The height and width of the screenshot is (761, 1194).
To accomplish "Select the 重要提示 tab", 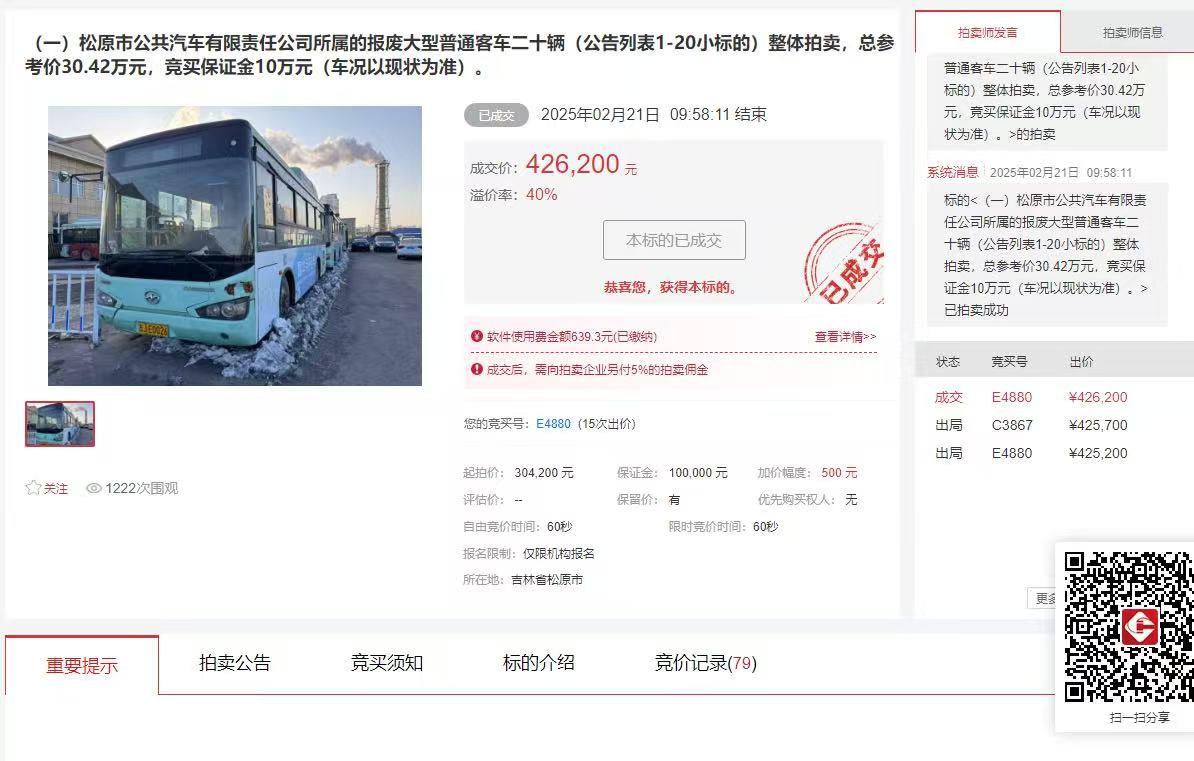I will [x=82, y=665].
